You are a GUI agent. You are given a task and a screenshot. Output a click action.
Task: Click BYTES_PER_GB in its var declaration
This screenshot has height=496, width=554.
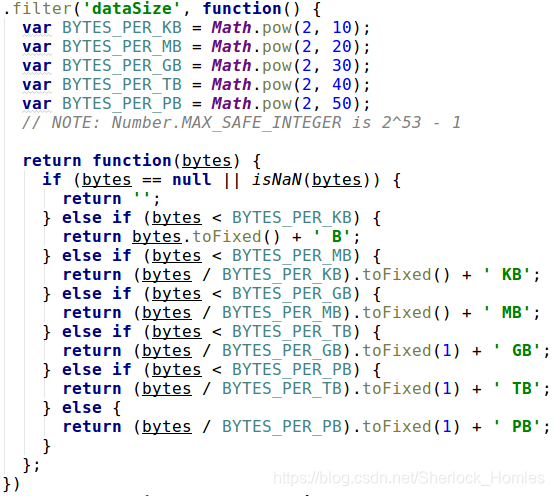pos(122,66)
